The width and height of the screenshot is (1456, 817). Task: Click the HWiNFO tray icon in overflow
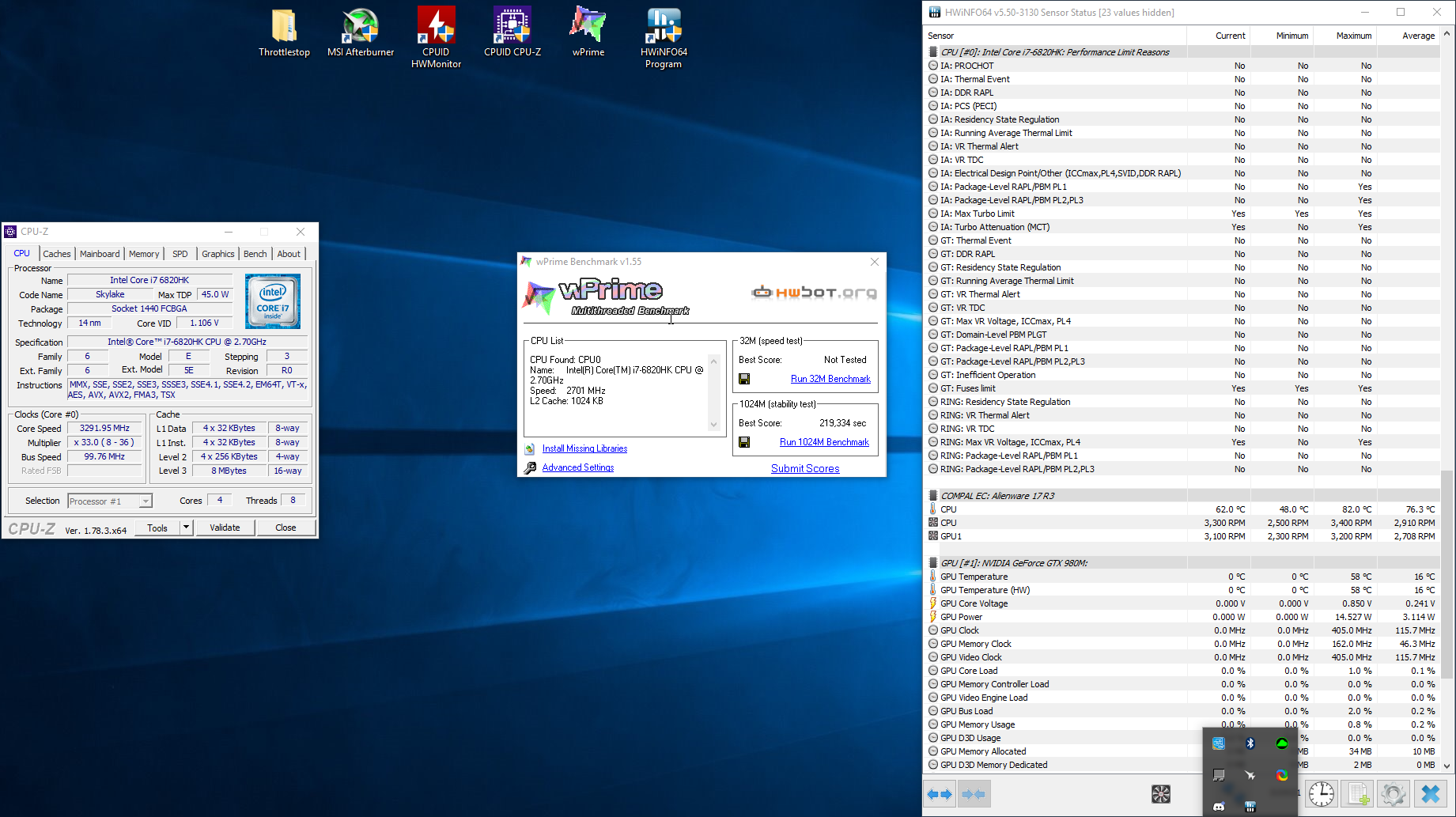[1250, 806]
